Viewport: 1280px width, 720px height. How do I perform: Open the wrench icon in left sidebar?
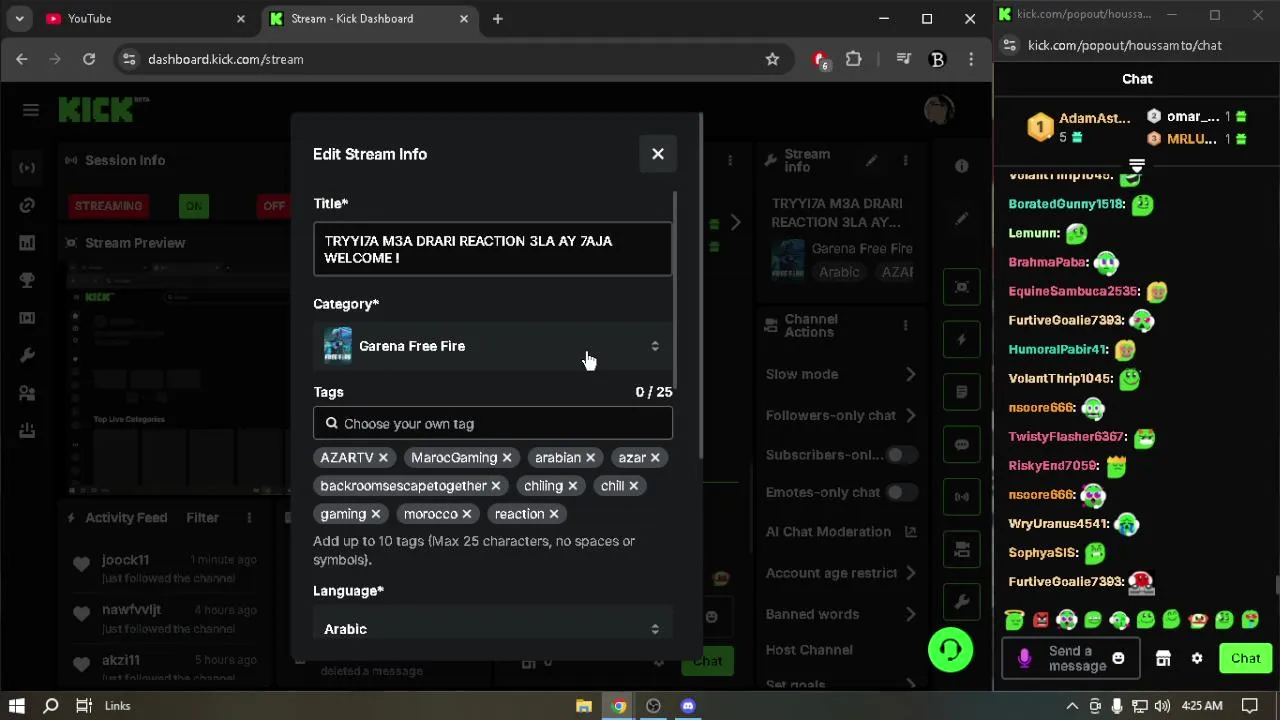coord(27,356)
